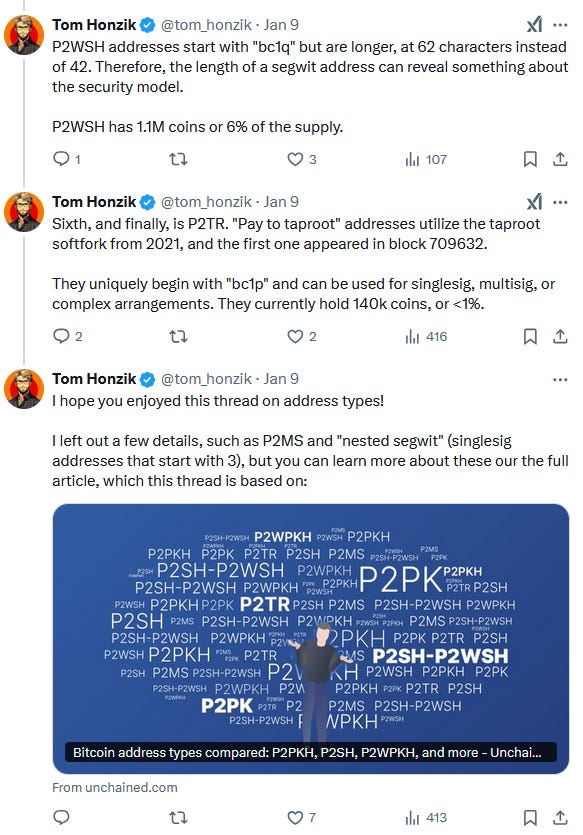Image resolution: width=583 pixels, height=835 pixels.
Task: Open Grok icon on the P2WSH tweet
Action: [534, 24]
